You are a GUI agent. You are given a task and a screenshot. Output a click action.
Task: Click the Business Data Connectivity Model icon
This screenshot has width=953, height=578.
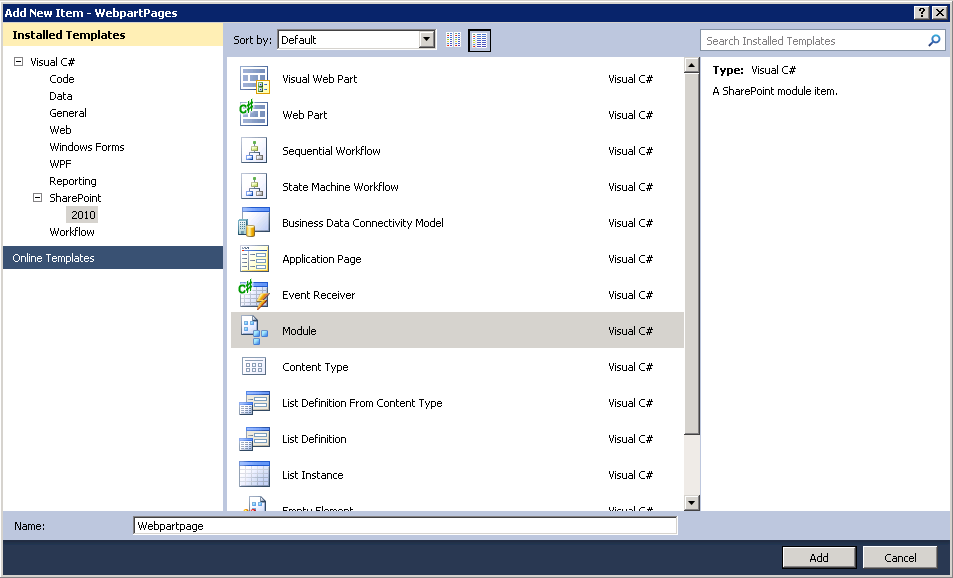tap(253, 222)
